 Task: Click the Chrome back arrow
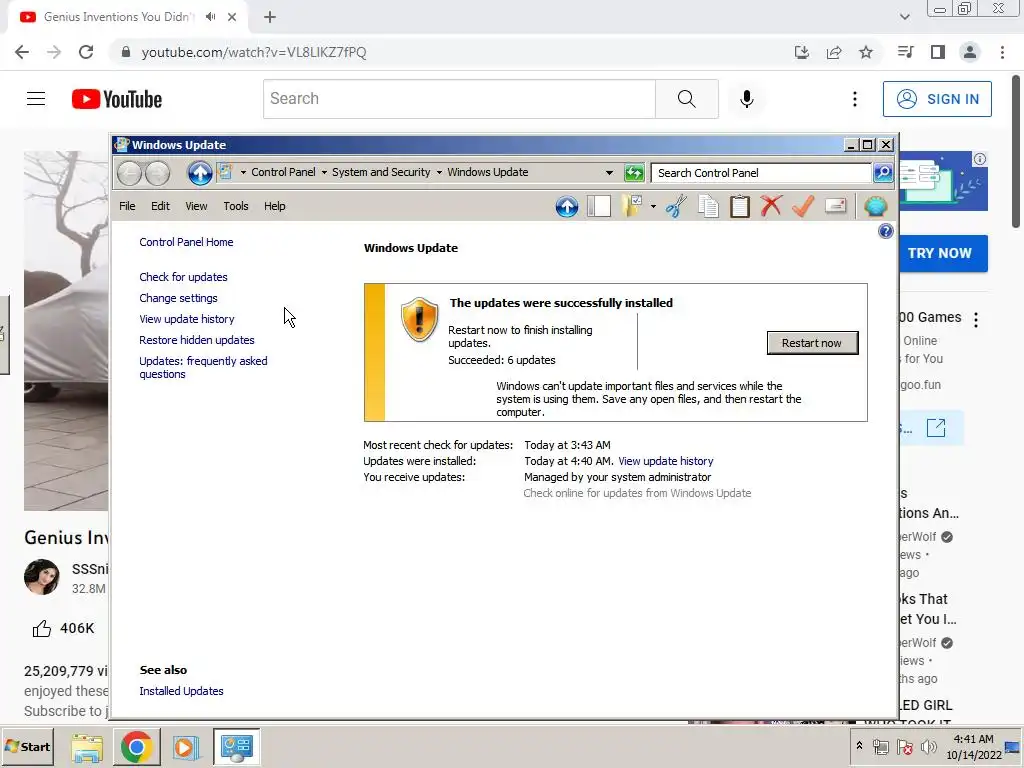point(22,52)
